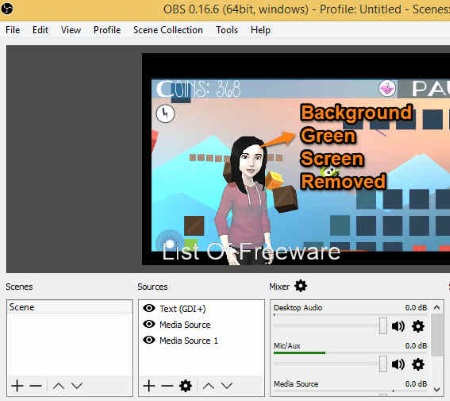Open the Tools menu
The image size is (450, 401).
227,30
